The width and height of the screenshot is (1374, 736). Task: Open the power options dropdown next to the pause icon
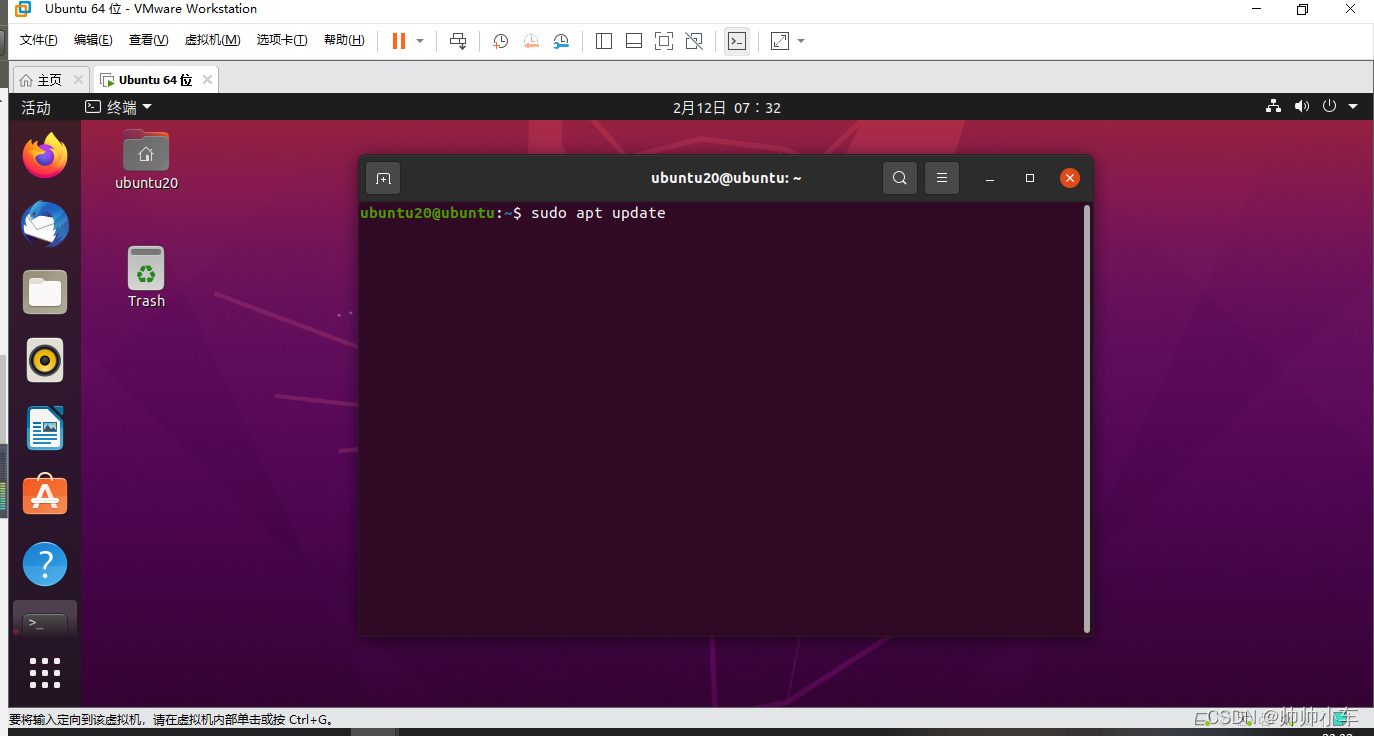pyautogui.click(x=420, y=41)
